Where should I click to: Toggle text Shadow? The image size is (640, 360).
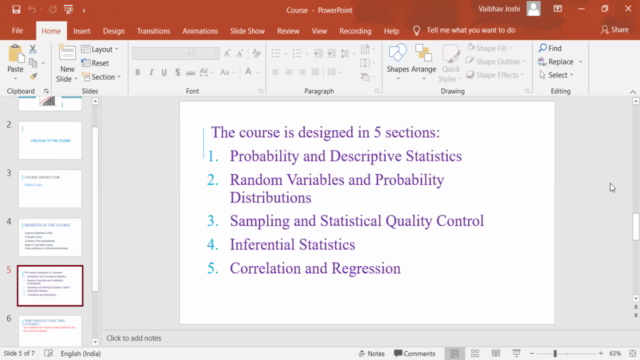178,72
